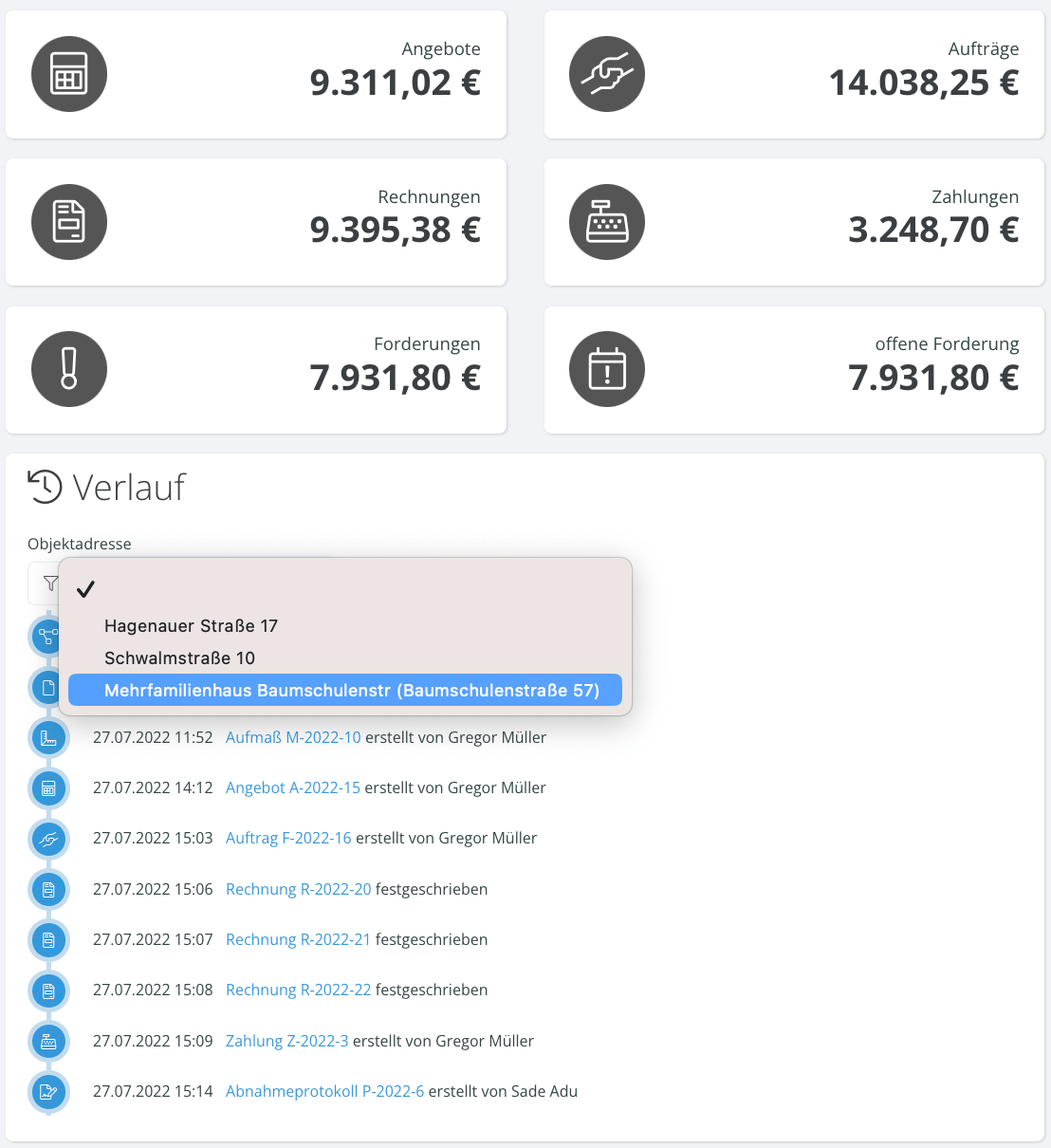The width and height of the screenshot is (1051, 1148).
Task: Click the offene Forderung calendar icon
Action: coord(607,369)
